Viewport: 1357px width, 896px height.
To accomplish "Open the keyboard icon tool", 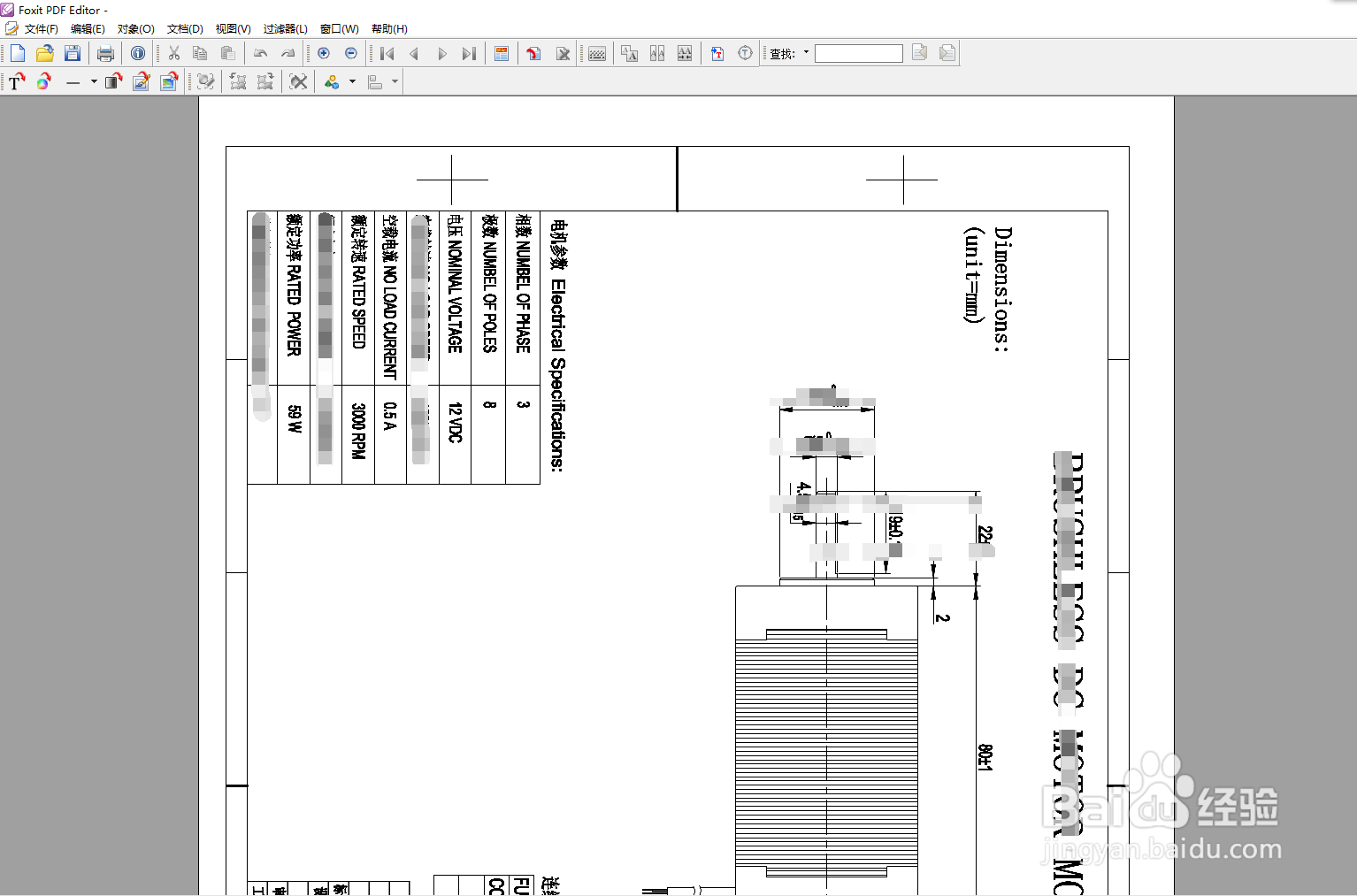I will pyautogui.click(x=597, y=53).
